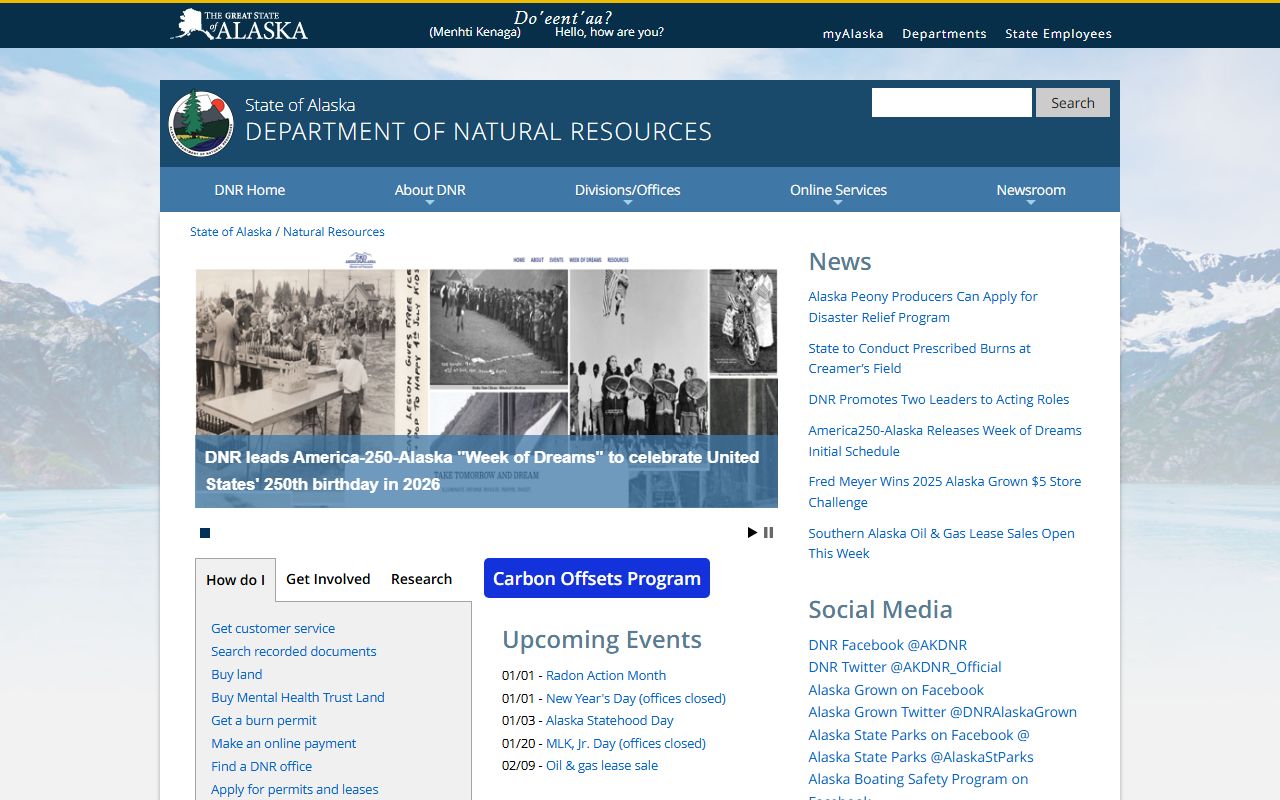Click the Search button
1280x800 pixels.
tap(1072, 103)
